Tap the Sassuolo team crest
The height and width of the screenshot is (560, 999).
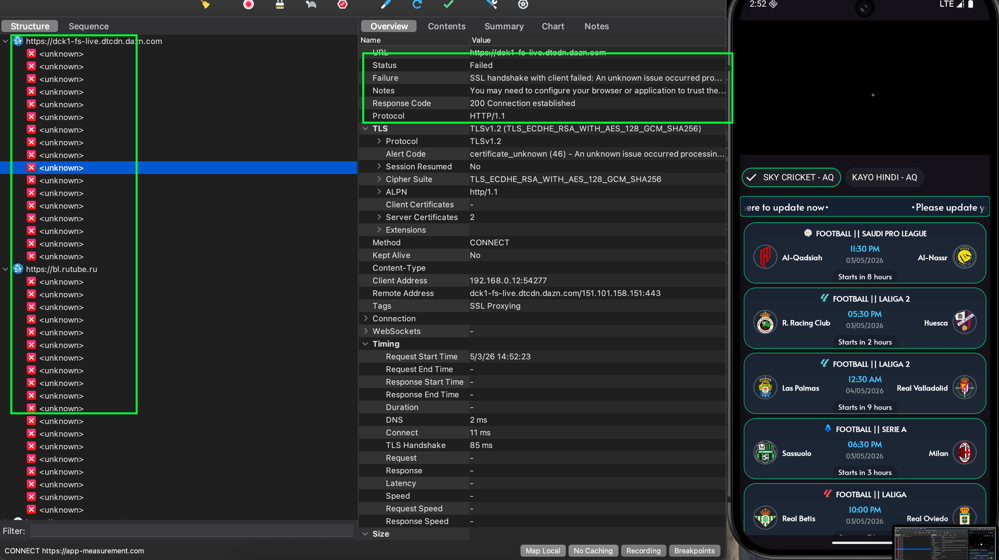coord(765,453)
